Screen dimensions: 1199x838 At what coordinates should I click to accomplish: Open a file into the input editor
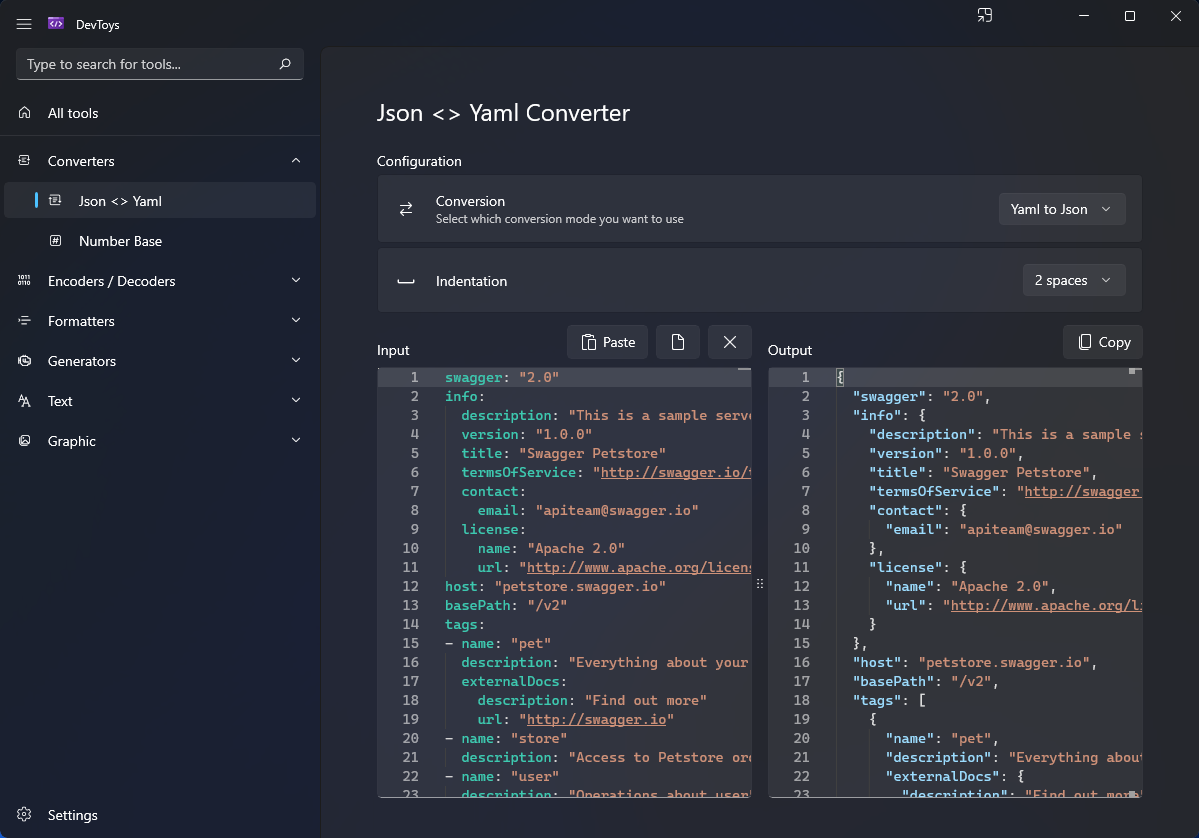point(678,341)
